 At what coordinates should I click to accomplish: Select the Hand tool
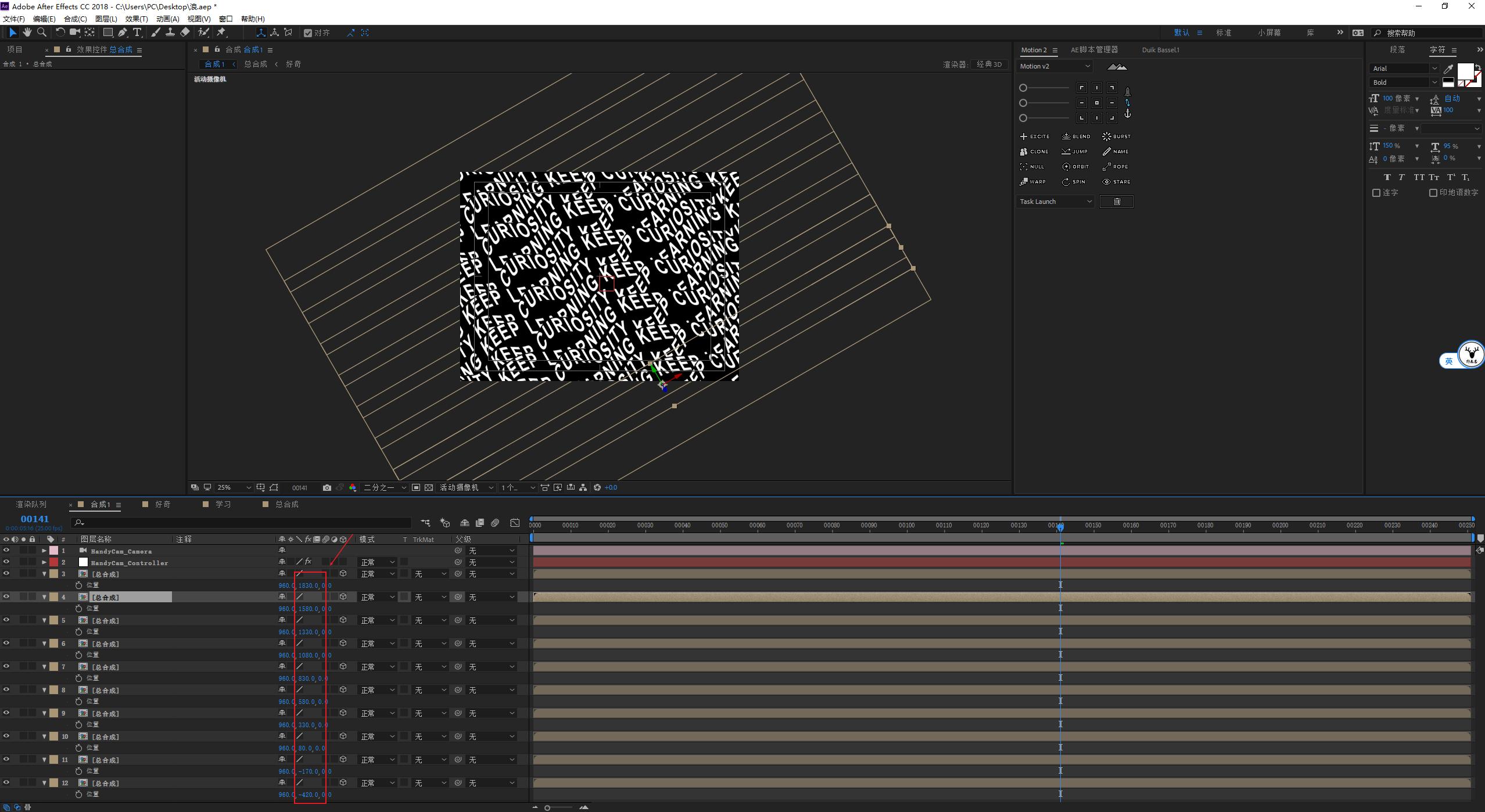click(x=27, y=33)
